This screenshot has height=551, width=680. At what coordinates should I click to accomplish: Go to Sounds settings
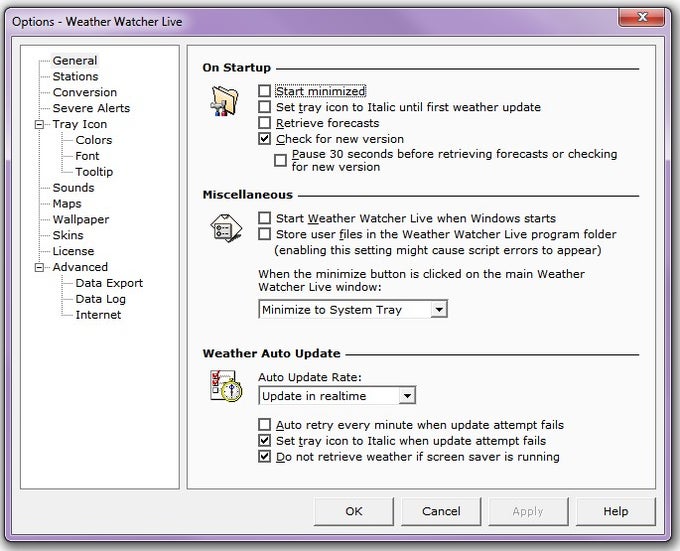click(x=73, y=188)
